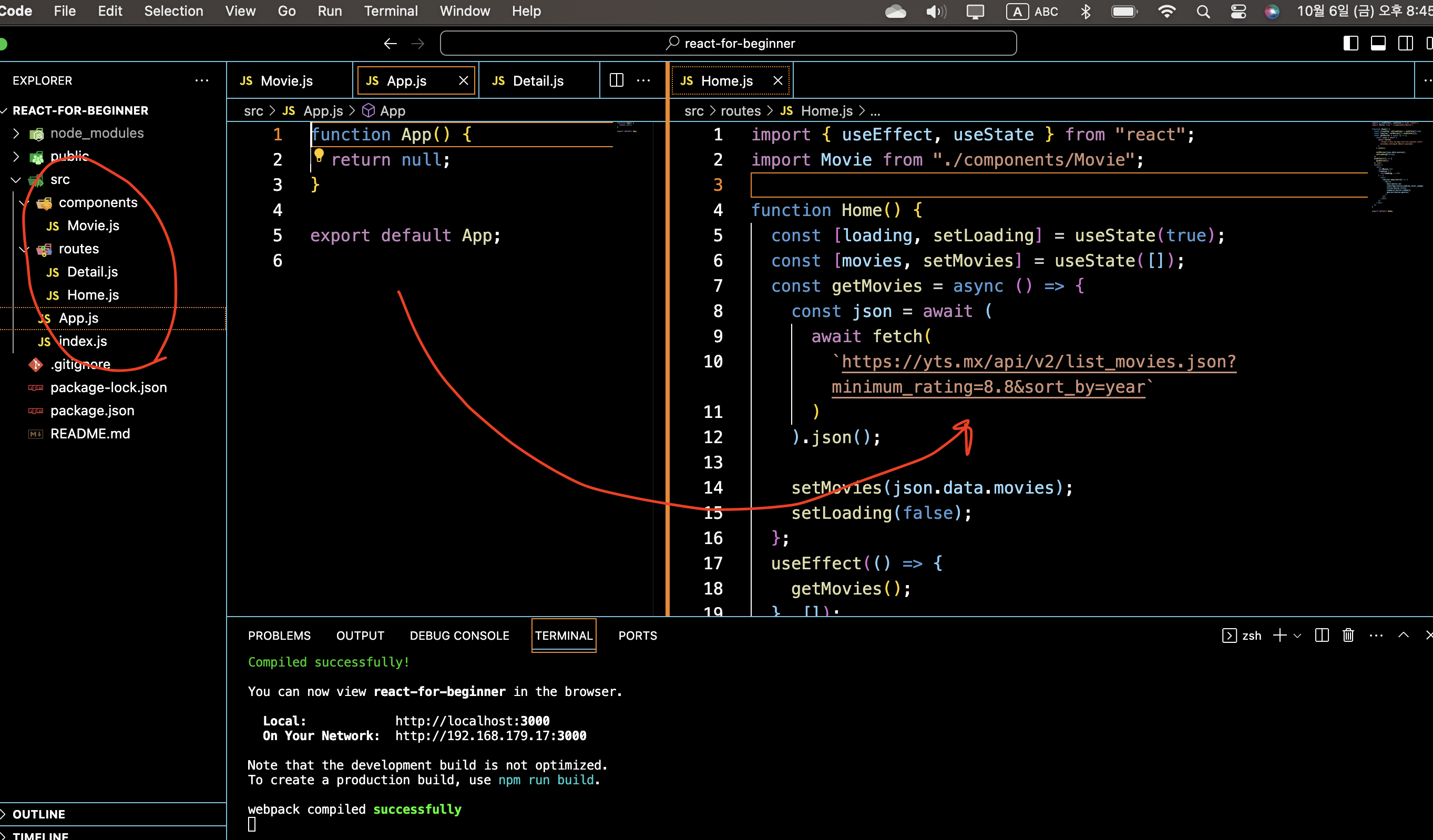Open the terminal launch profile dropdown
Viewport: 1433px width, 840px height.
(x=1298, y=636)
